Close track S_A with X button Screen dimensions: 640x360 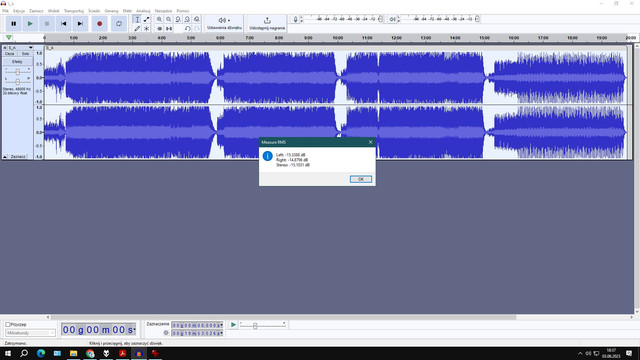click(5, 48)
